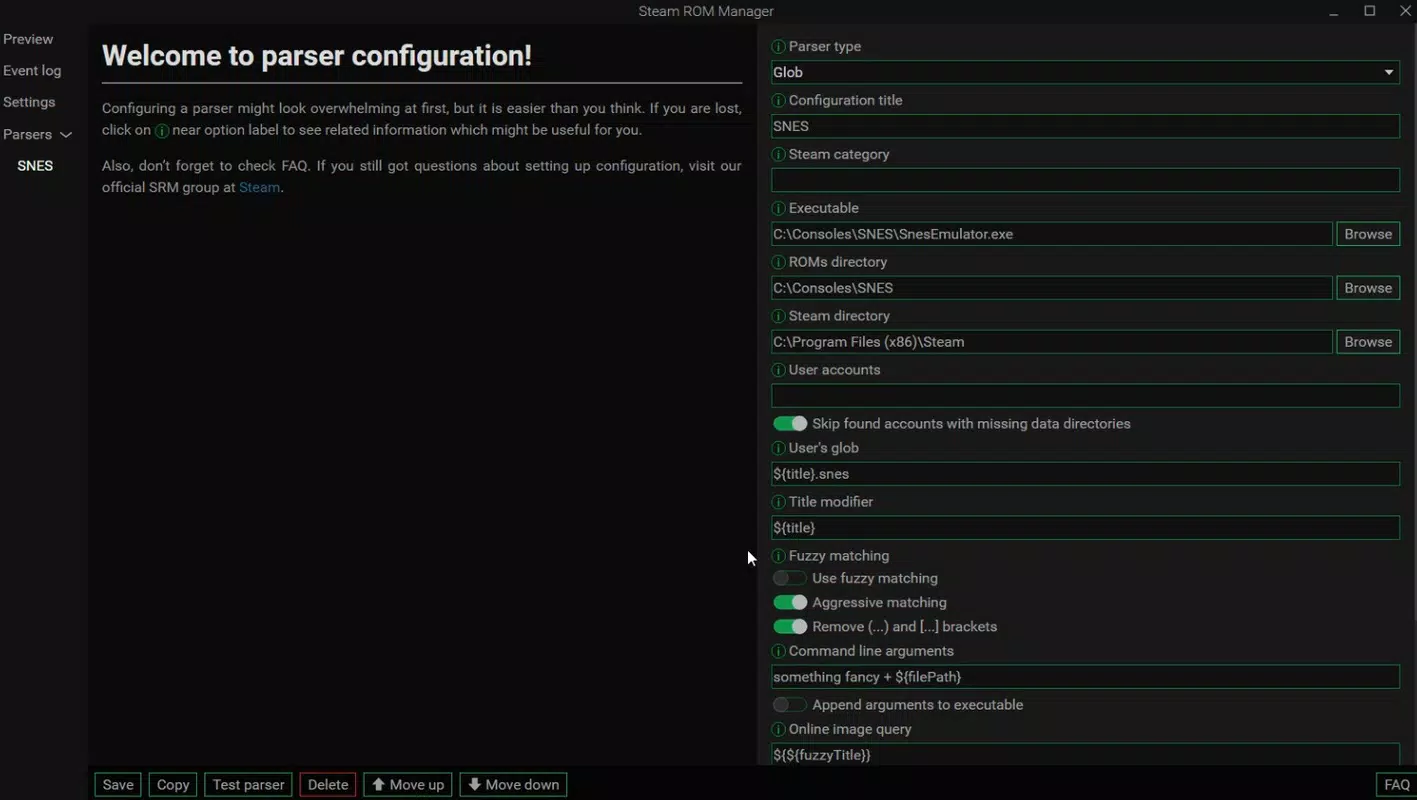Show info for Fuzzy matching
This screenshot has width=1417, height=800.
778,557
